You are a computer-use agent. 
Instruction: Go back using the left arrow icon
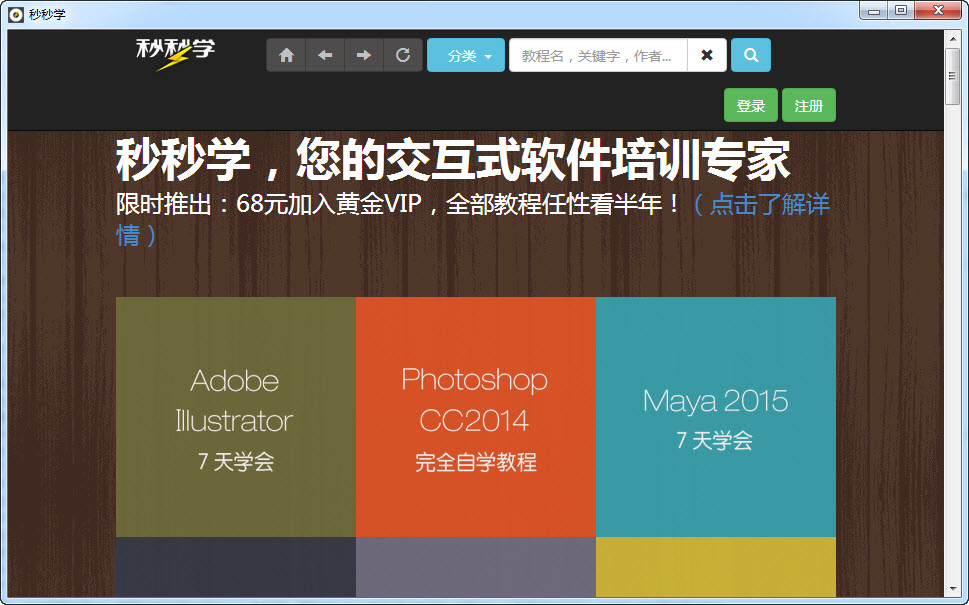[x=325, y=56]
